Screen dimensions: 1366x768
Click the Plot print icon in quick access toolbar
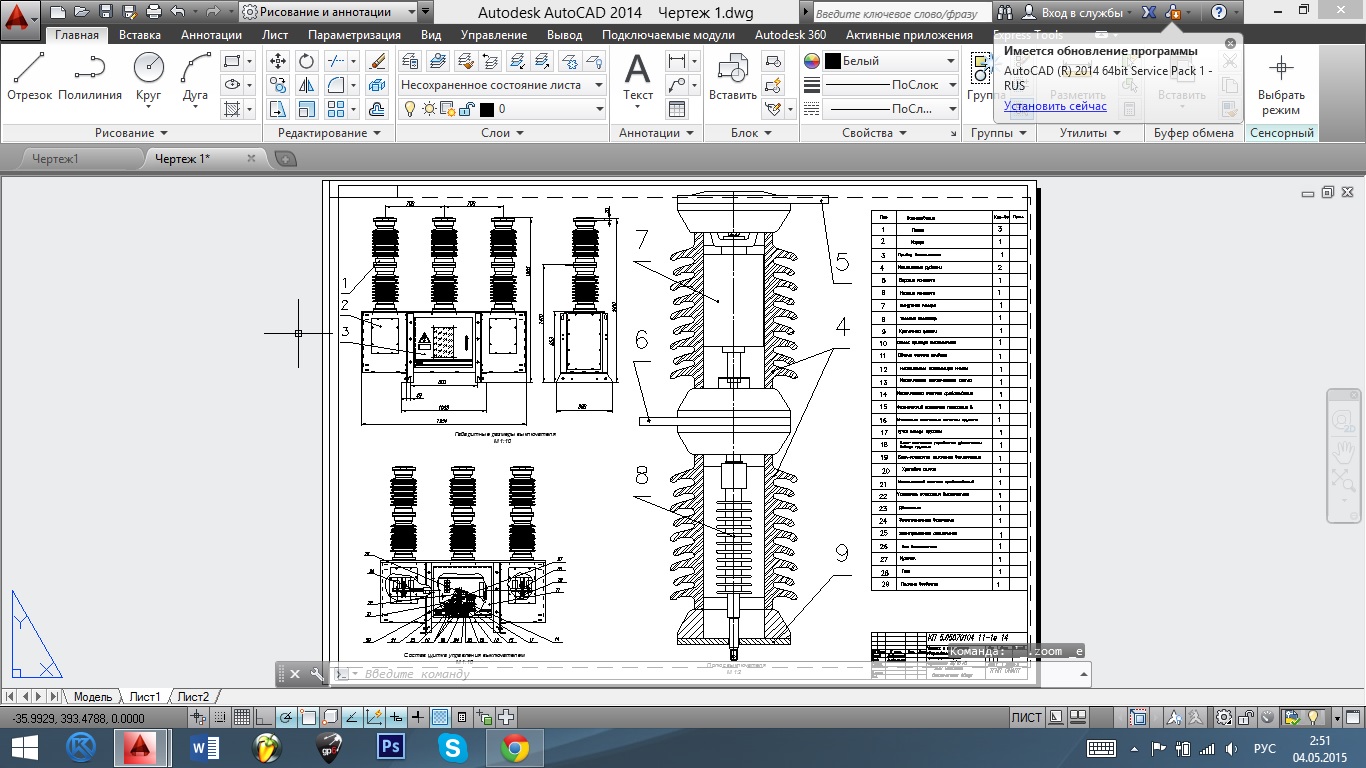[x=153, y=12]
